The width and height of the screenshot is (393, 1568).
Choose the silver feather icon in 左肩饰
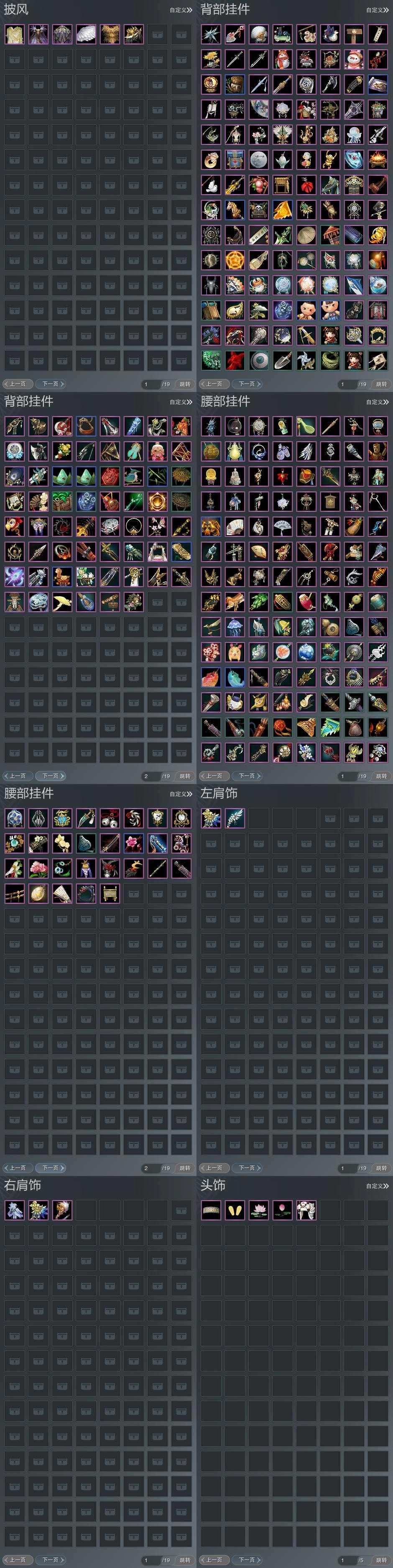pos(235,818)
